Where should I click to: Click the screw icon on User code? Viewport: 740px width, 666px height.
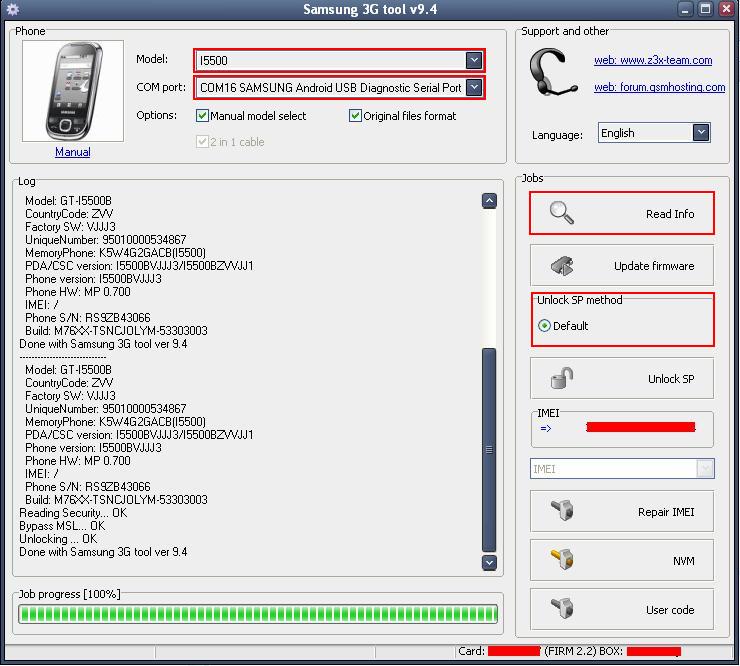coord(562,608)
